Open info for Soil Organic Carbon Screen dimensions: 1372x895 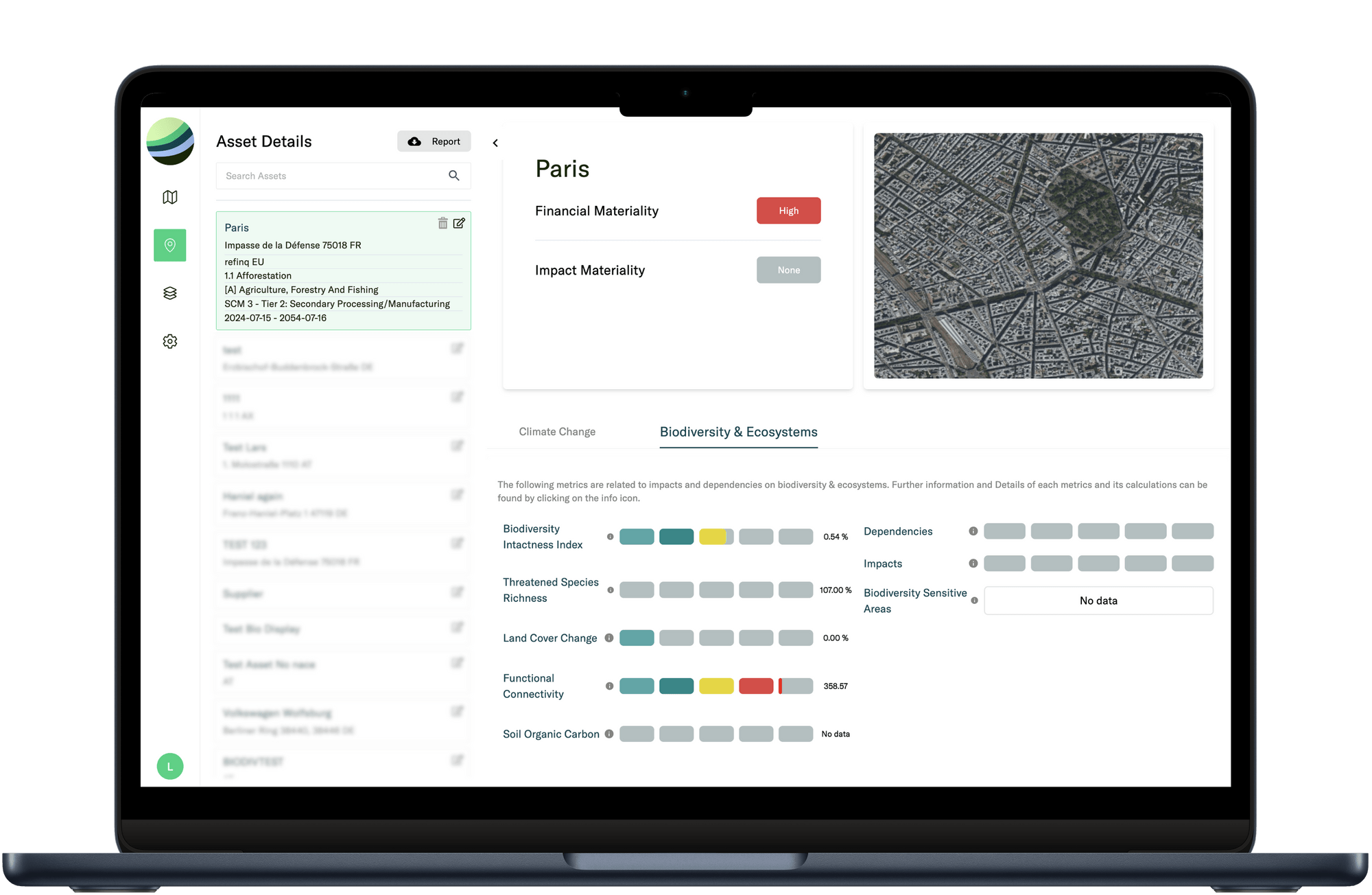[608, 734]
